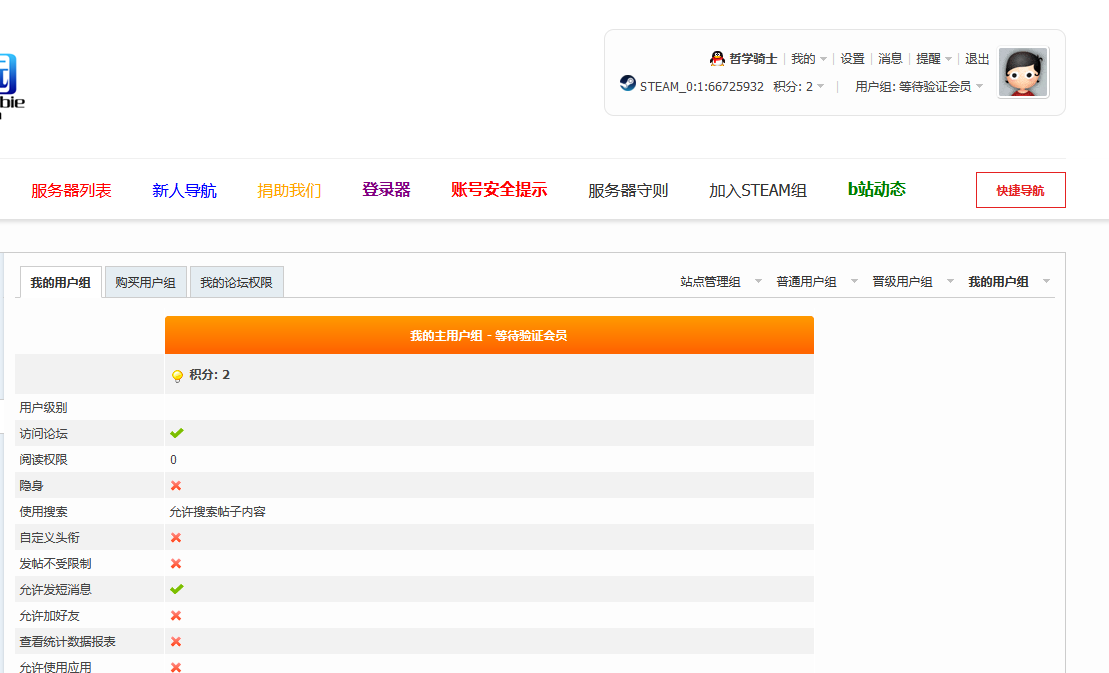Click the 阅读权限 row label
Image resolution: width=1109 pixels, height=673 pixels.
pyautogui.click(x=43, y=460)
